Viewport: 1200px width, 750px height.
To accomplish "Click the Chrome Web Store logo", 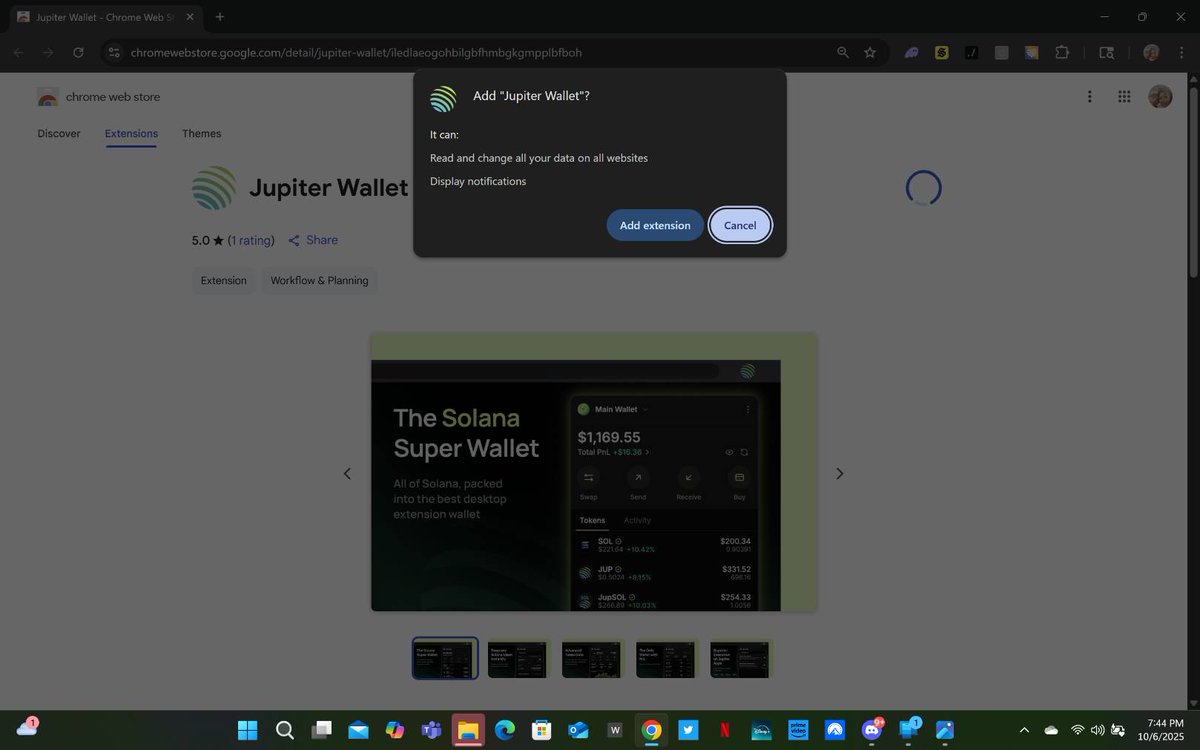I will [98, 97].
